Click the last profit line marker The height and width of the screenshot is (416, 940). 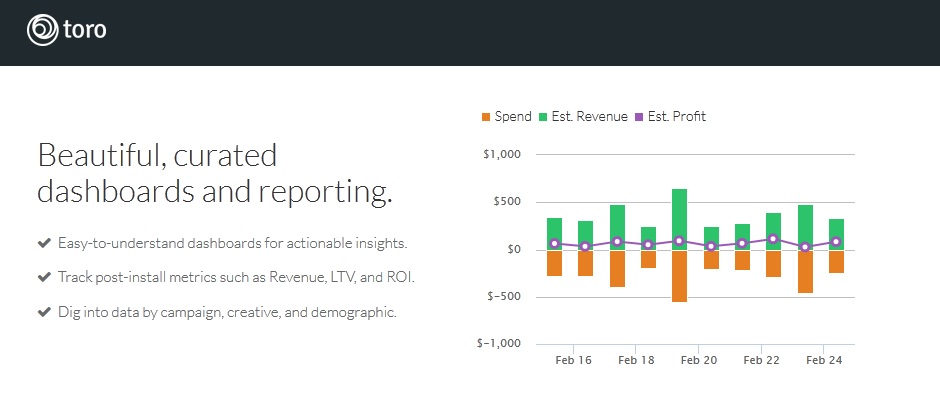[836, 242]
